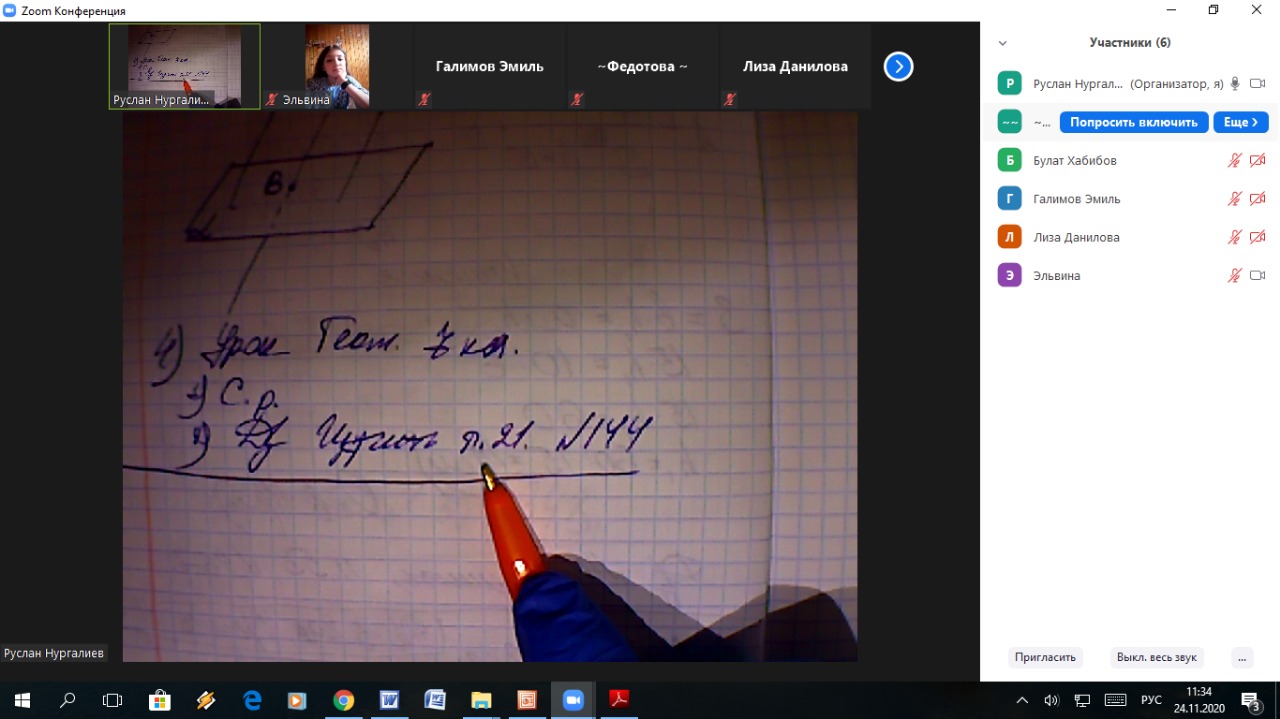Click Эльвина's muted microphone icon in list
Screen dimensions: 1280x719
click(x=1235, y=276)
